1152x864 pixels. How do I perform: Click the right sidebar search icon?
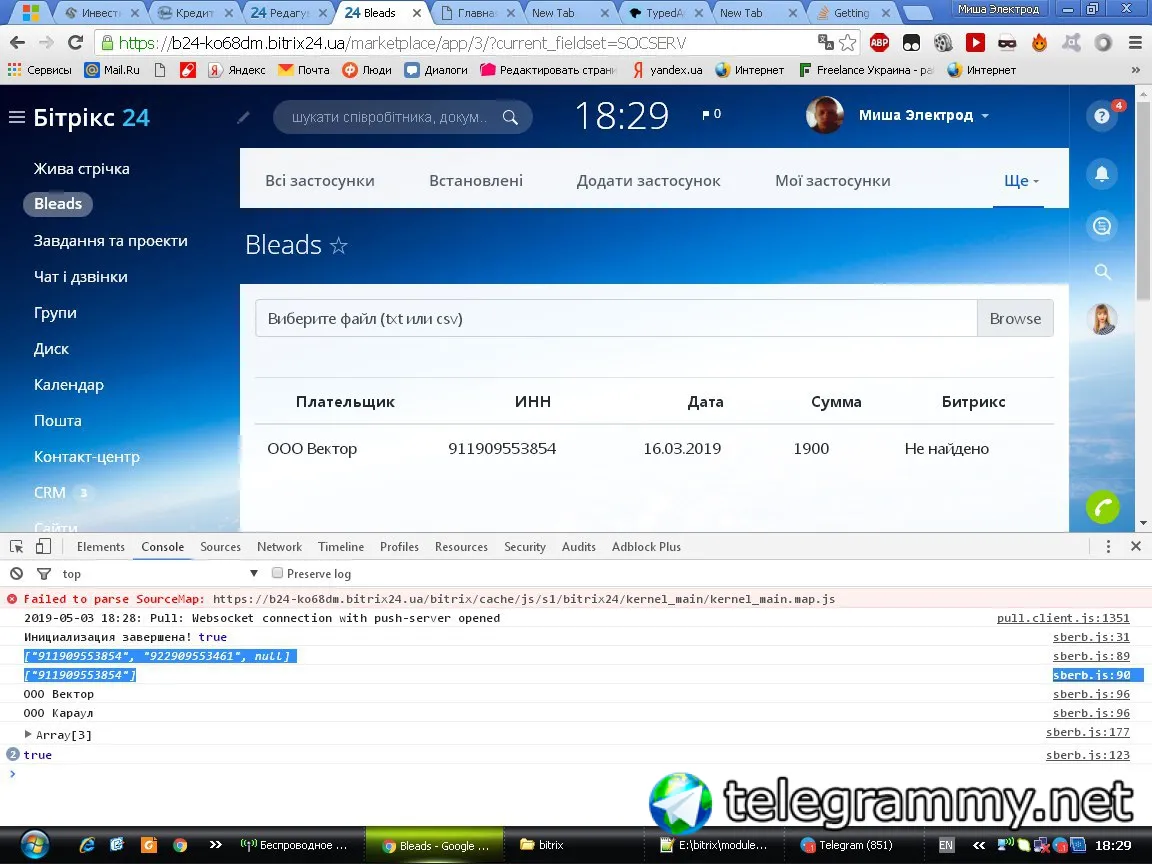(1102, 272)
